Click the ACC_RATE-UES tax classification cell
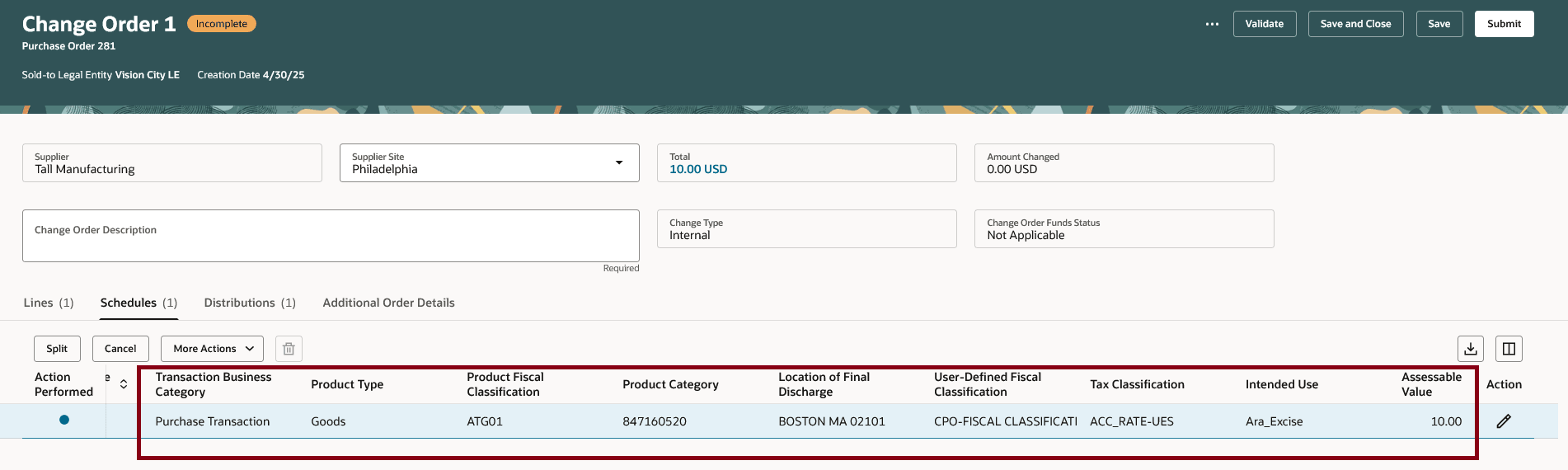Image resolution: width=1568 pixels, height=470 pixels. (x=1132, y=421)
